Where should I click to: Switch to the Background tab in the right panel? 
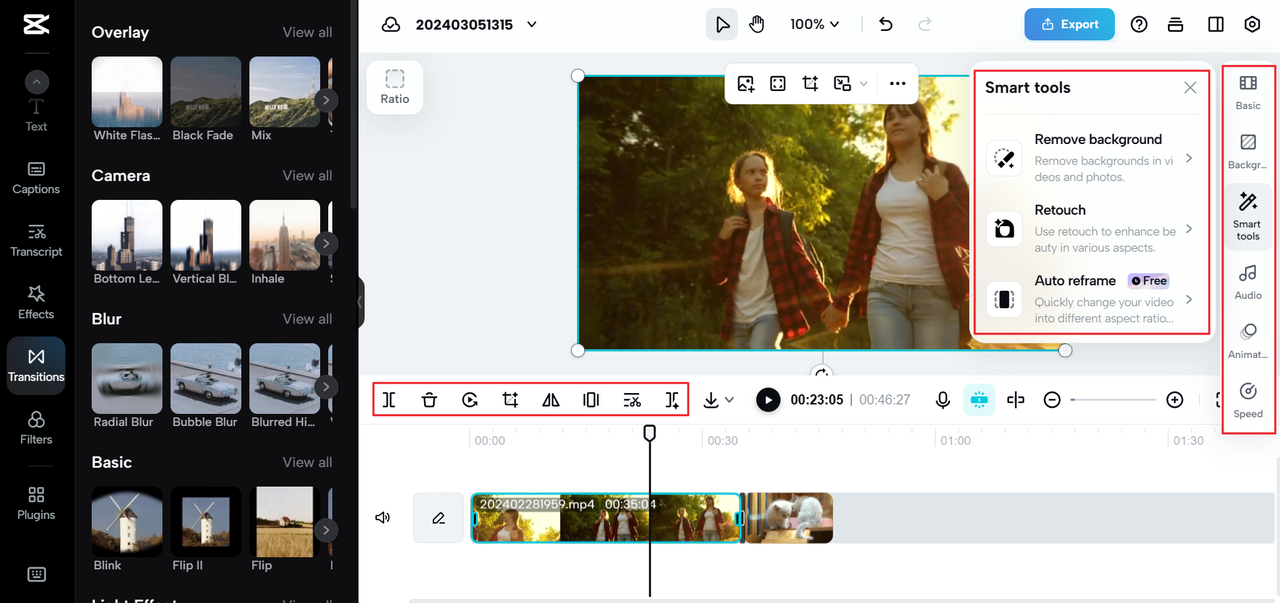1248,151
